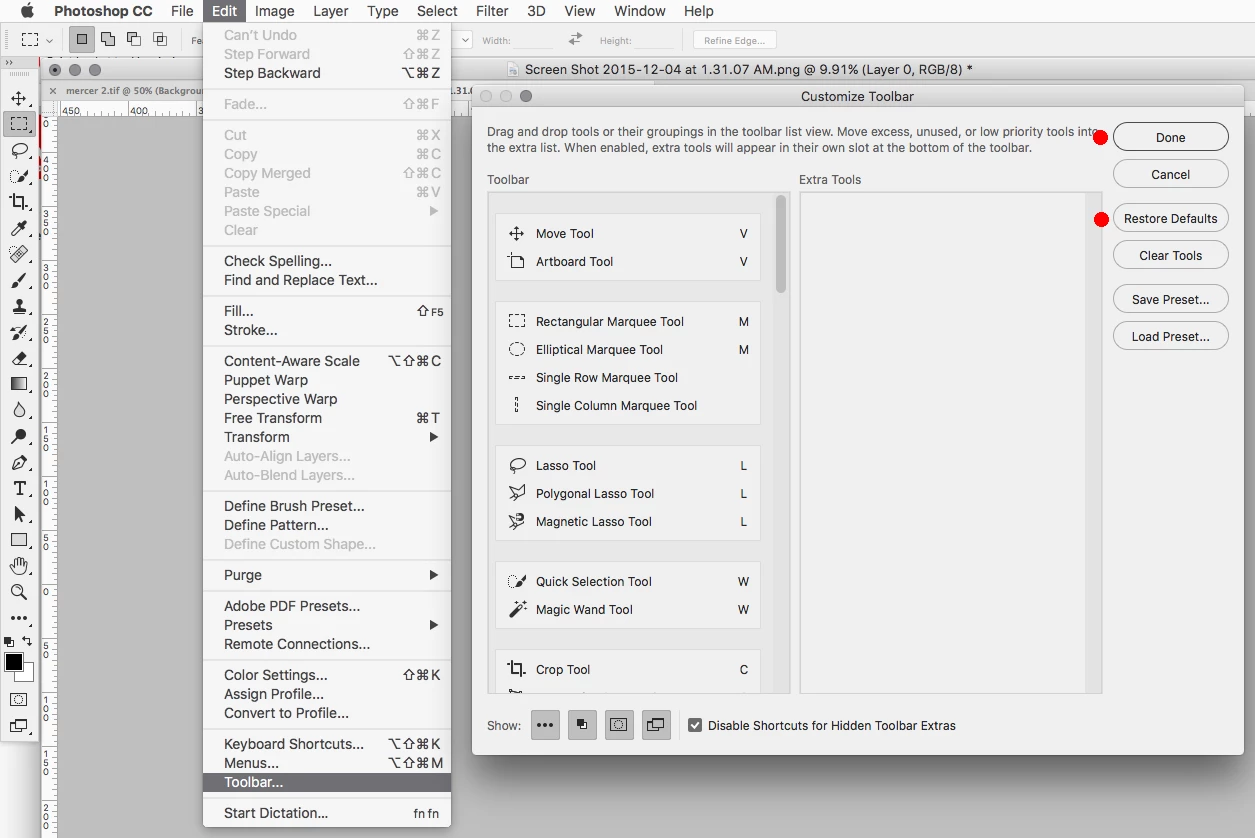Select the Horizontal Type tool
Viewport: 1255px width, 838px height.
19,488
